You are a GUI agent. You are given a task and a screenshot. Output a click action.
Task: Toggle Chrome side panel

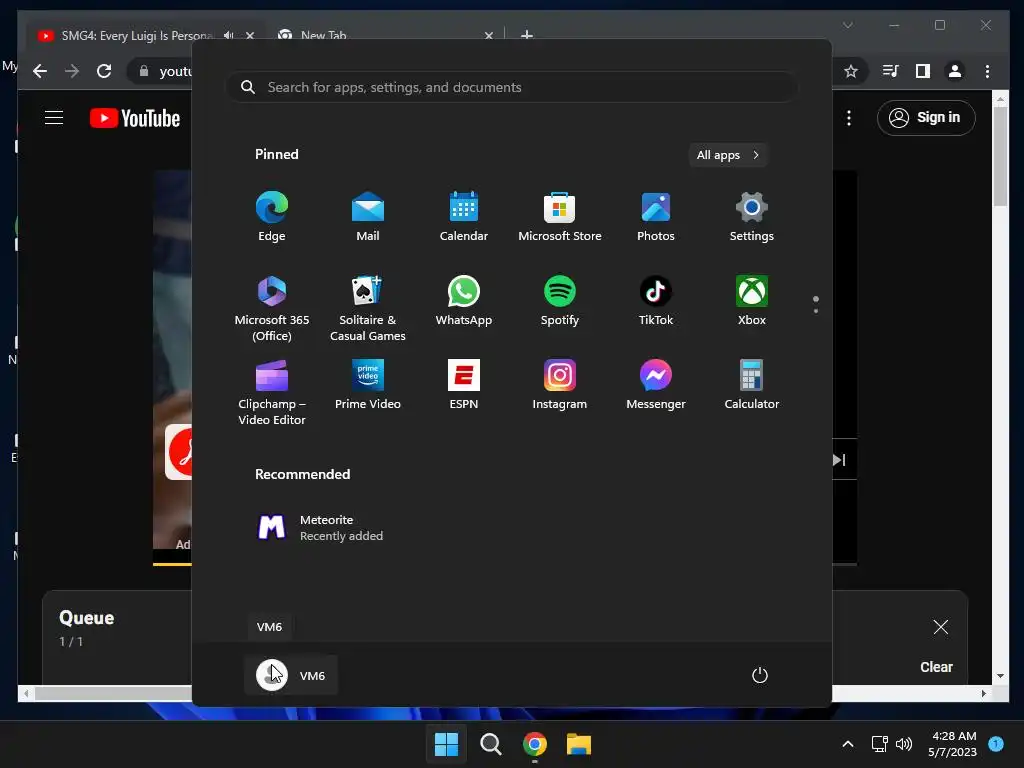[x=923, y=71]
